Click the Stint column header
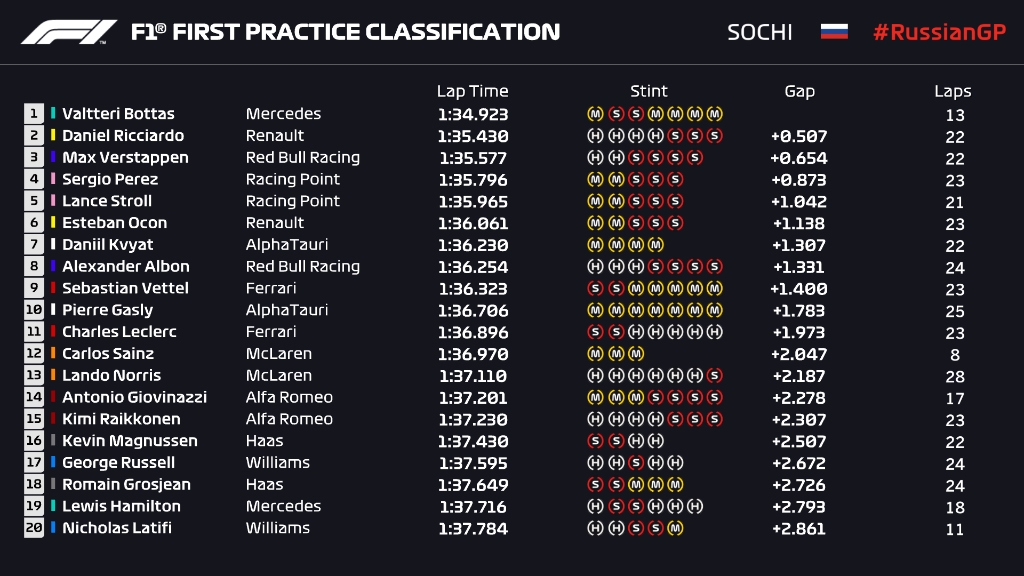This screenshot has width=1024, height=576. pos(649,91)
